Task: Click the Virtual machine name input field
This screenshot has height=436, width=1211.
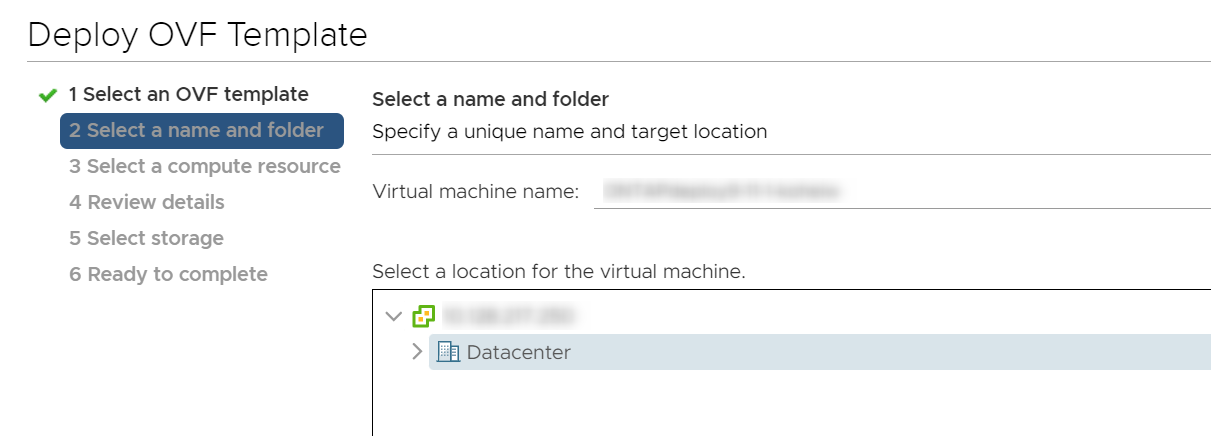Action: (x=902, y=190)
